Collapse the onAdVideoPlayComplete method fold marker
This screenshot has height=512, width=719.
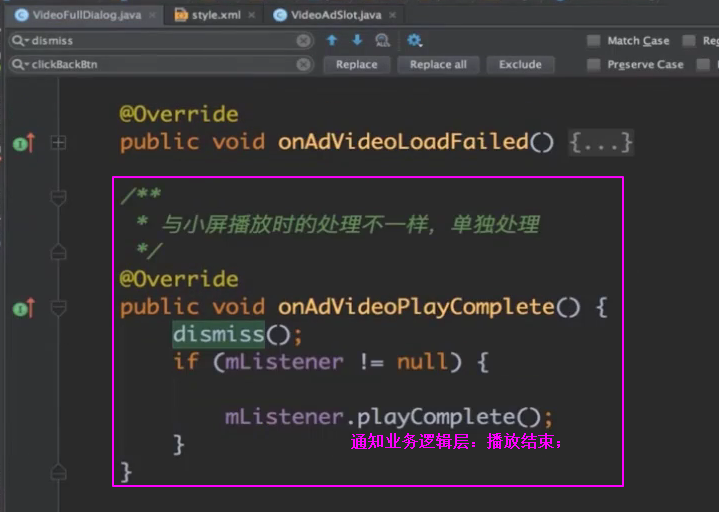click(x=58, y=308)
